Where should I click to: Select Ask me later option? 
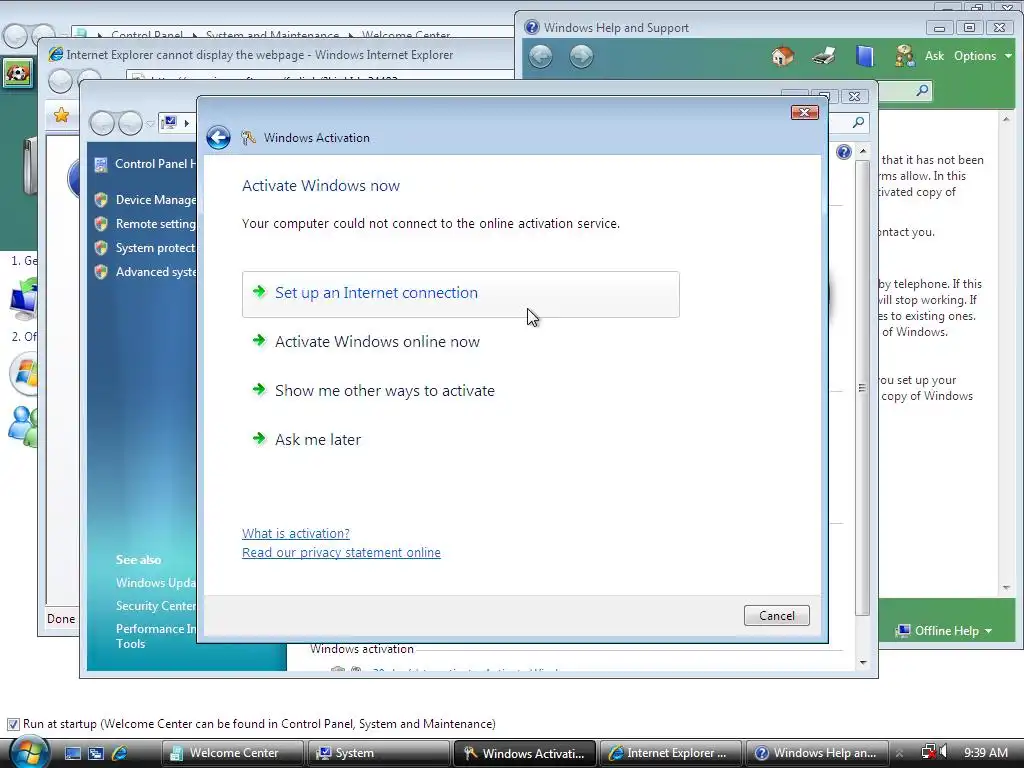pyautogui.click(x=318, y=440)
